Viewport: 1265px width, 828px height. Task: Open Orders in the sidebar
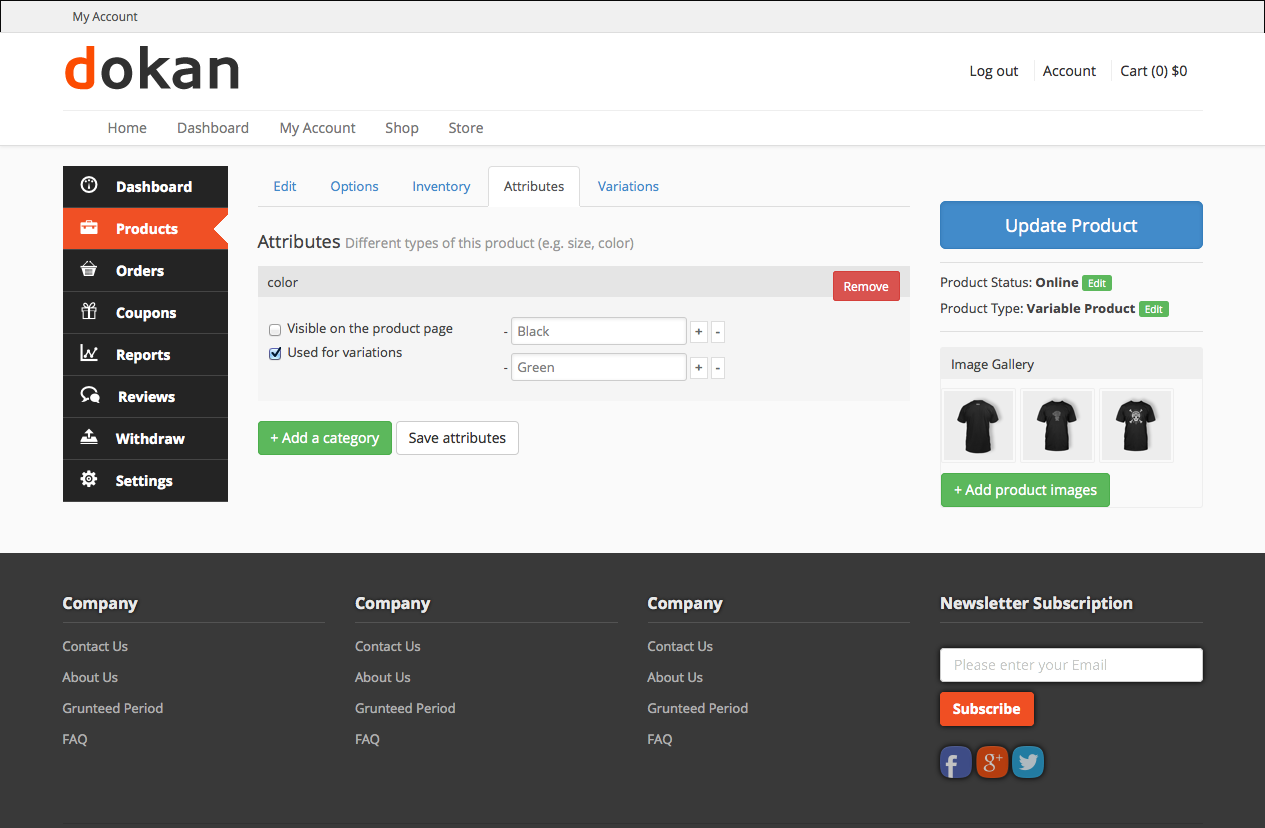(145, 270)
